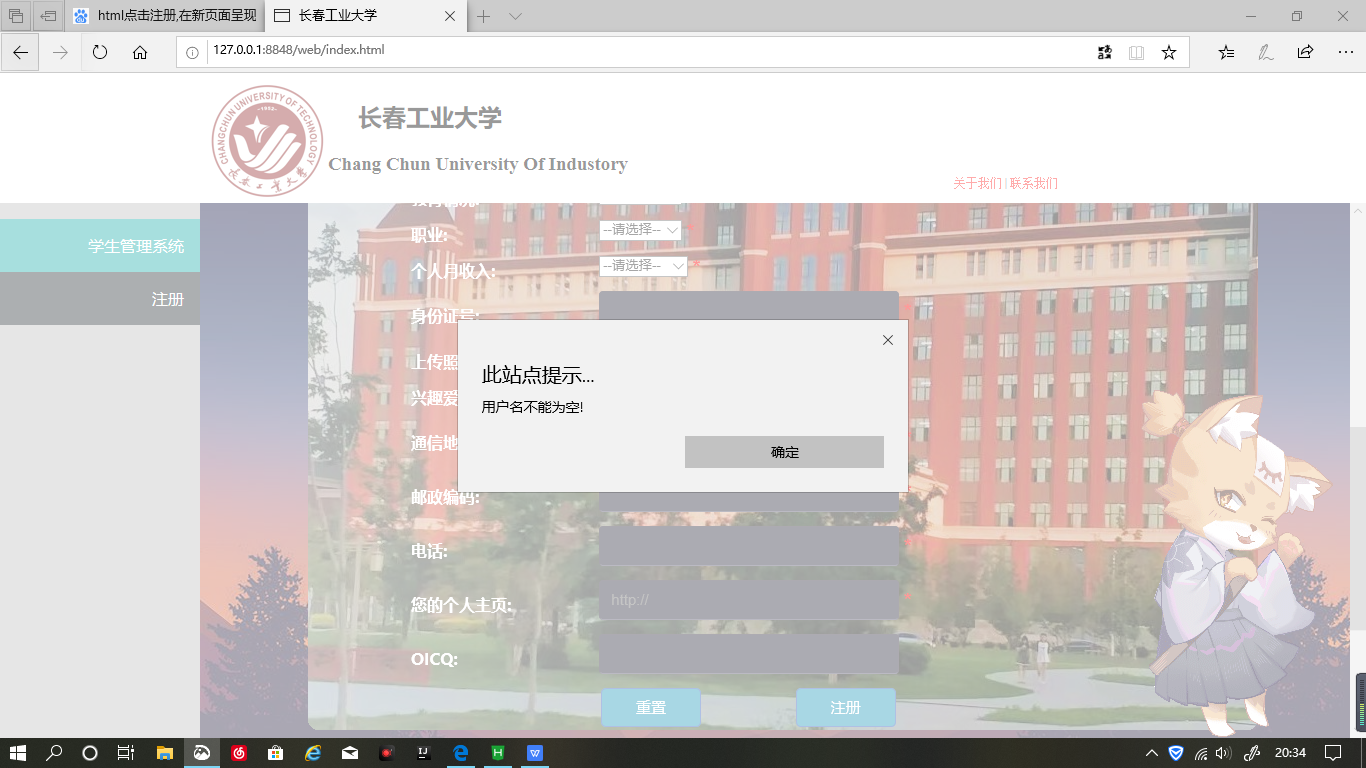The width and height of the screenshot is (1366, 768).
Task: Click the address bar URL
Action: pos(298,50)
